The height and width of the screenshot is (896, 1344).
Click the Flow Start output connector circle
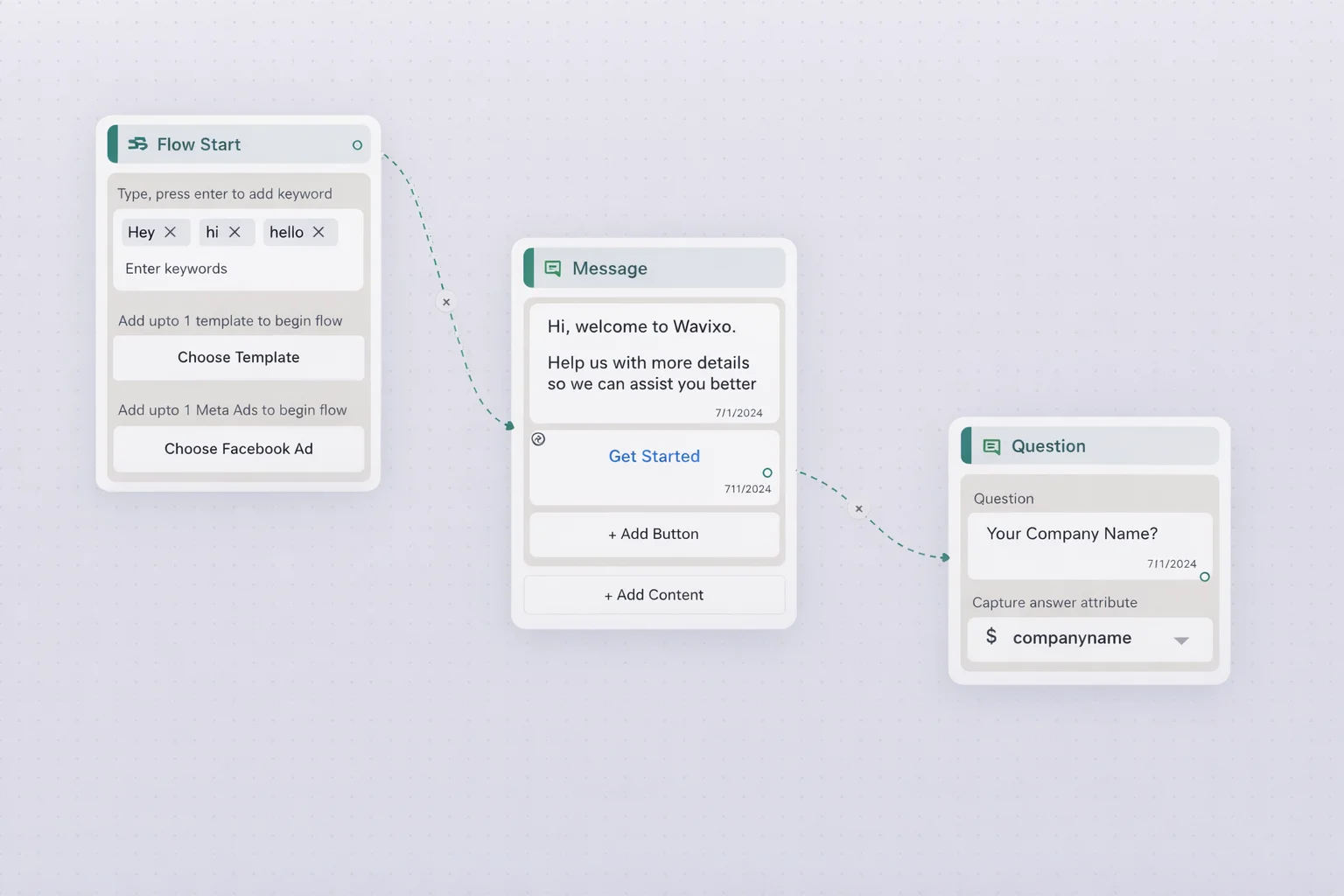click(x=357, y=145)
